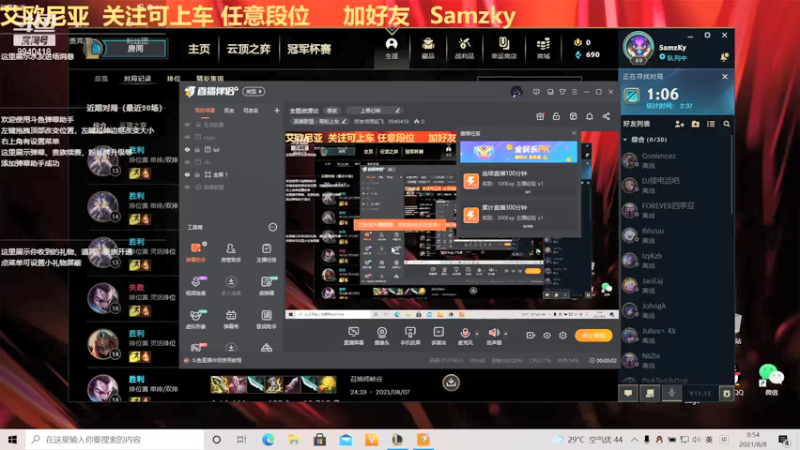The width and height of the screenshot is (800, 450).
Task: Click the gift box icon in streaming toolbar
Action: [x=540, y=116]
